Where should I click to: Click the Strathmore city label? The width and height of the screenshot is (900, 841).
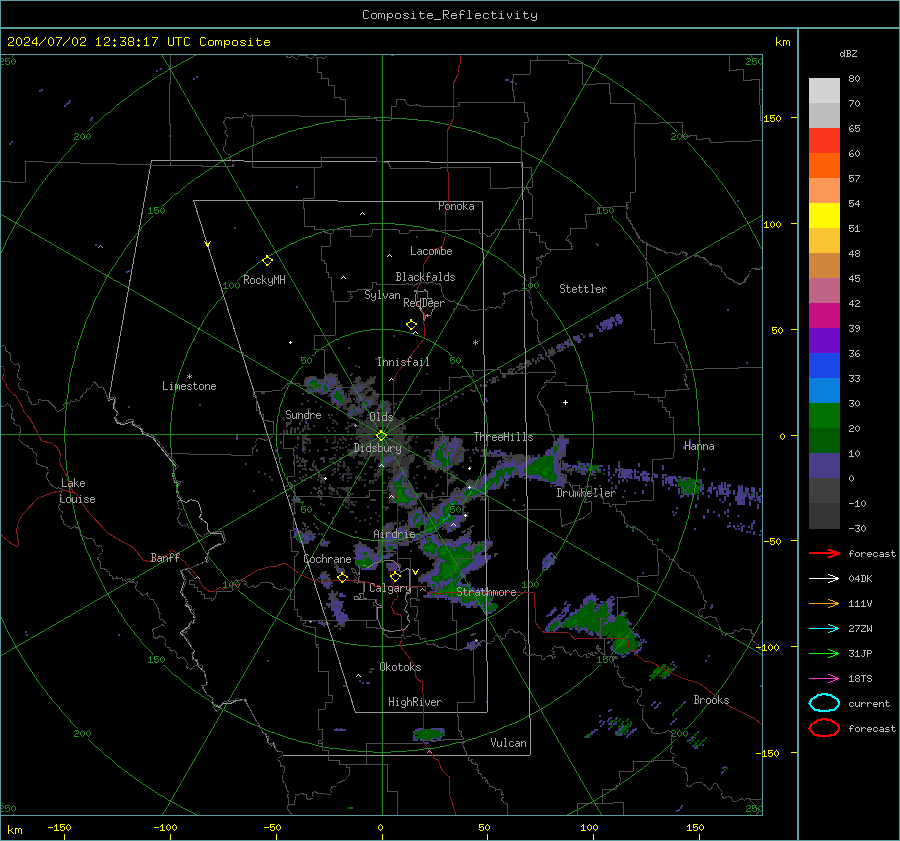[486, 592]
